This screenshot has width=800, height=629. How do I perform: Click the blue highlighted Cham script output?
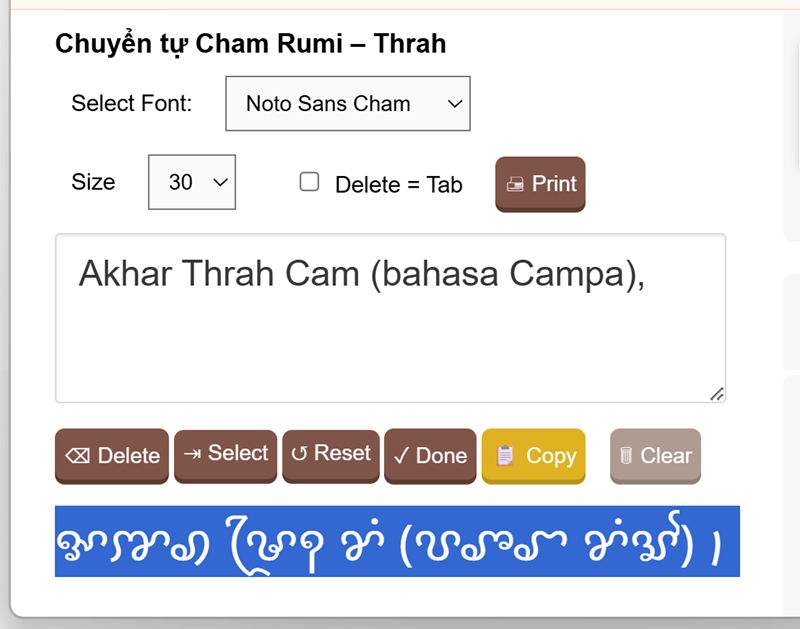397,541
